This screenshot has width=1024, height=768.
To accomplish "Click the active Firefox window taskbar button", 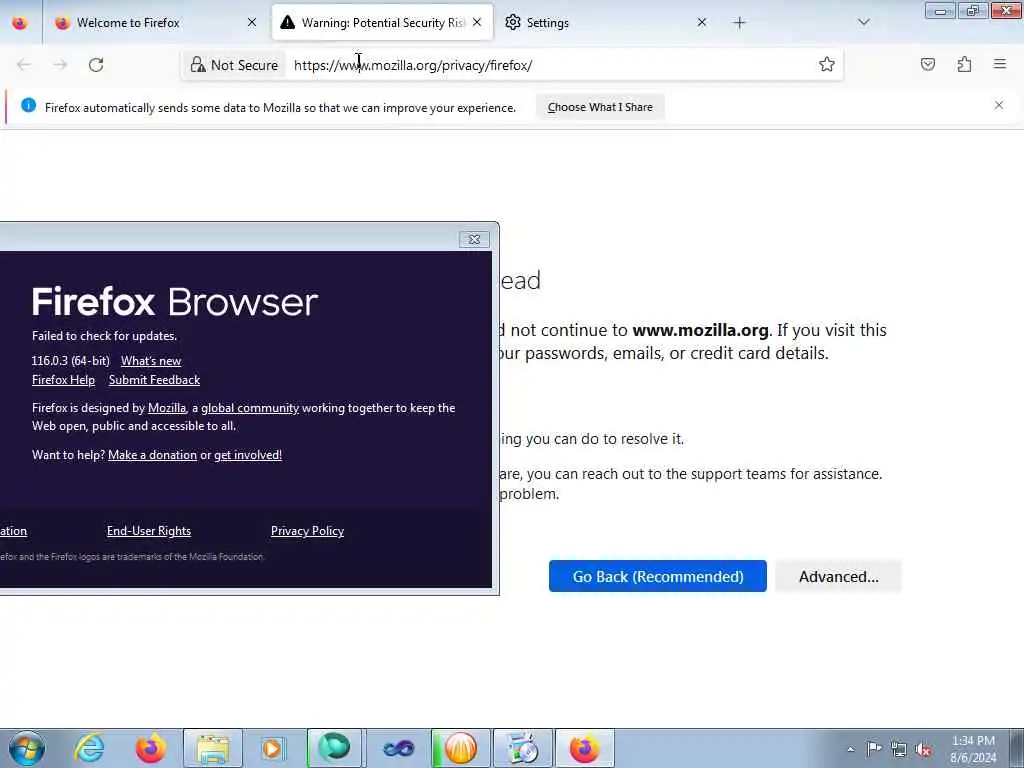I will tap(584, 748).
